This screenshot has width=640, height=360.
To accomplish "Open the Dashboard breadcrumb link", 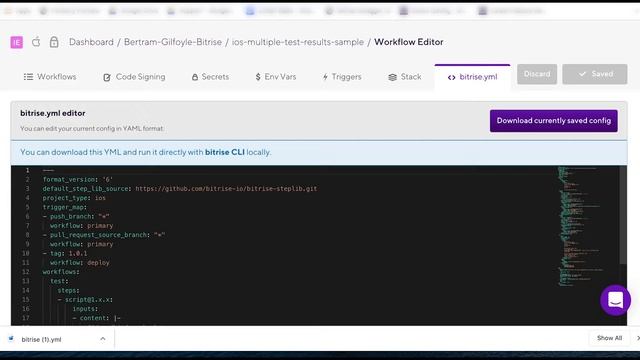I will tap(91, 42).
